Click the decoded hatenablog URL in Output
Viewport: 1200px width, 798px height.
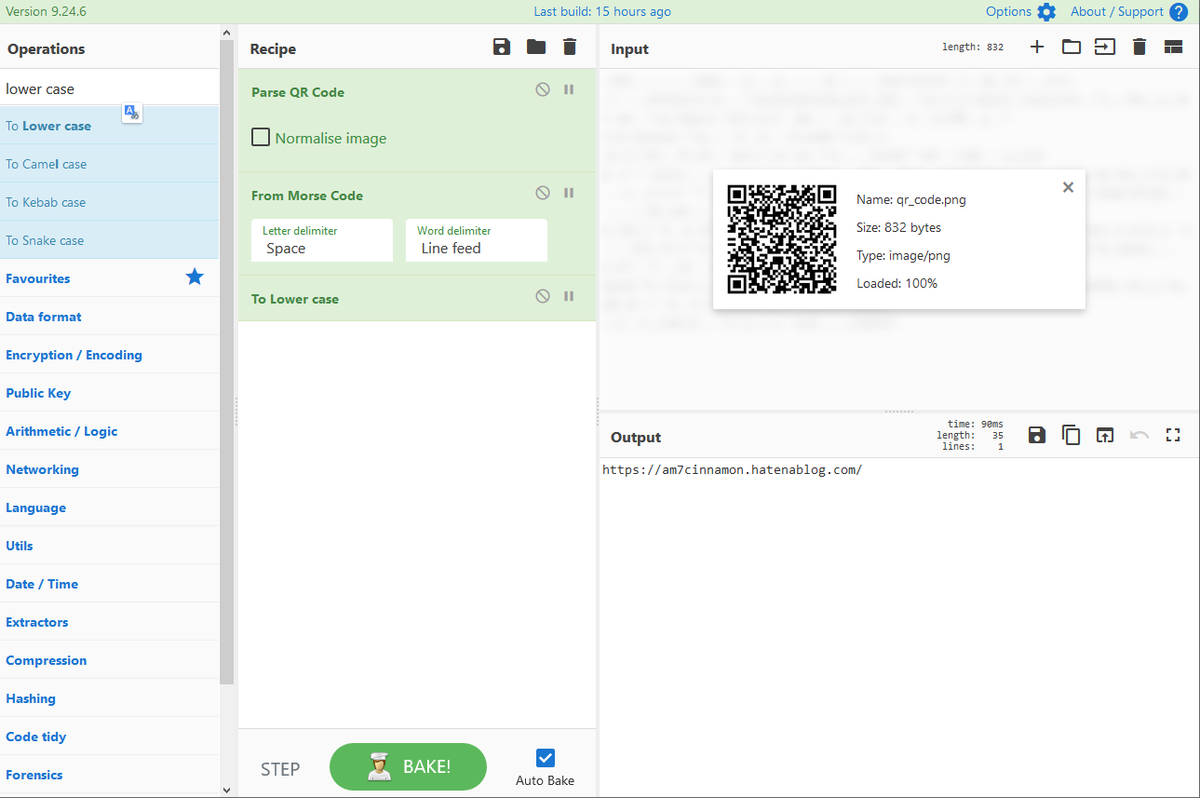pos(732,469)
